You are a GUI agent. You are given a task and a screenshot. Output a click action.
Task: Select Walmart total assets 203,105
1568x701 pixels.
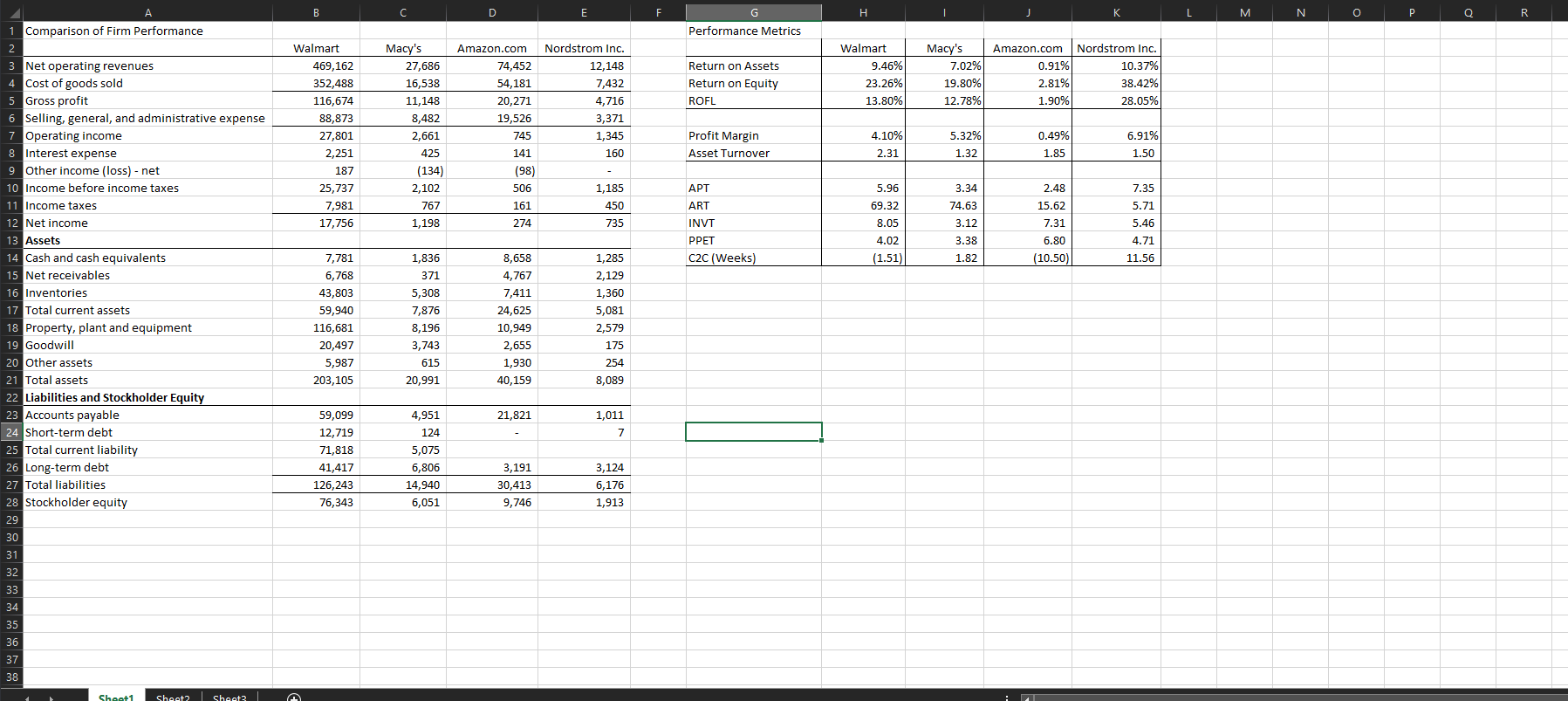coord(316,380)
